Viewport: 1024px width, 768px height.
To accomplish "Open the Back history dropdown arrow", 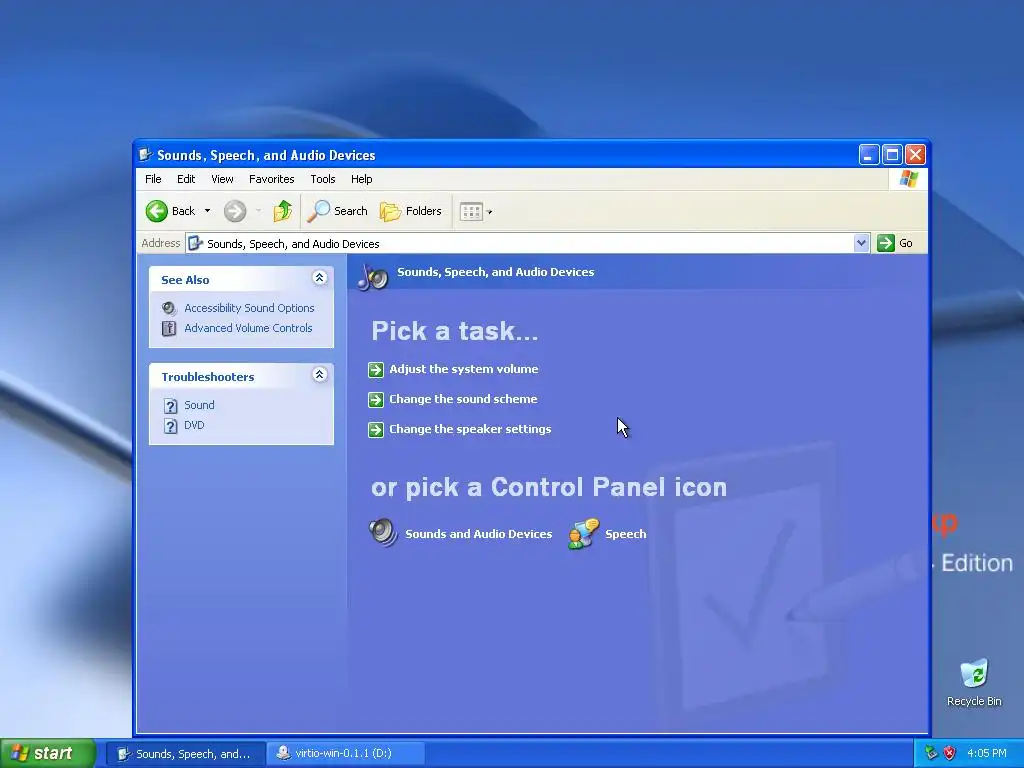I will [208, 211].
